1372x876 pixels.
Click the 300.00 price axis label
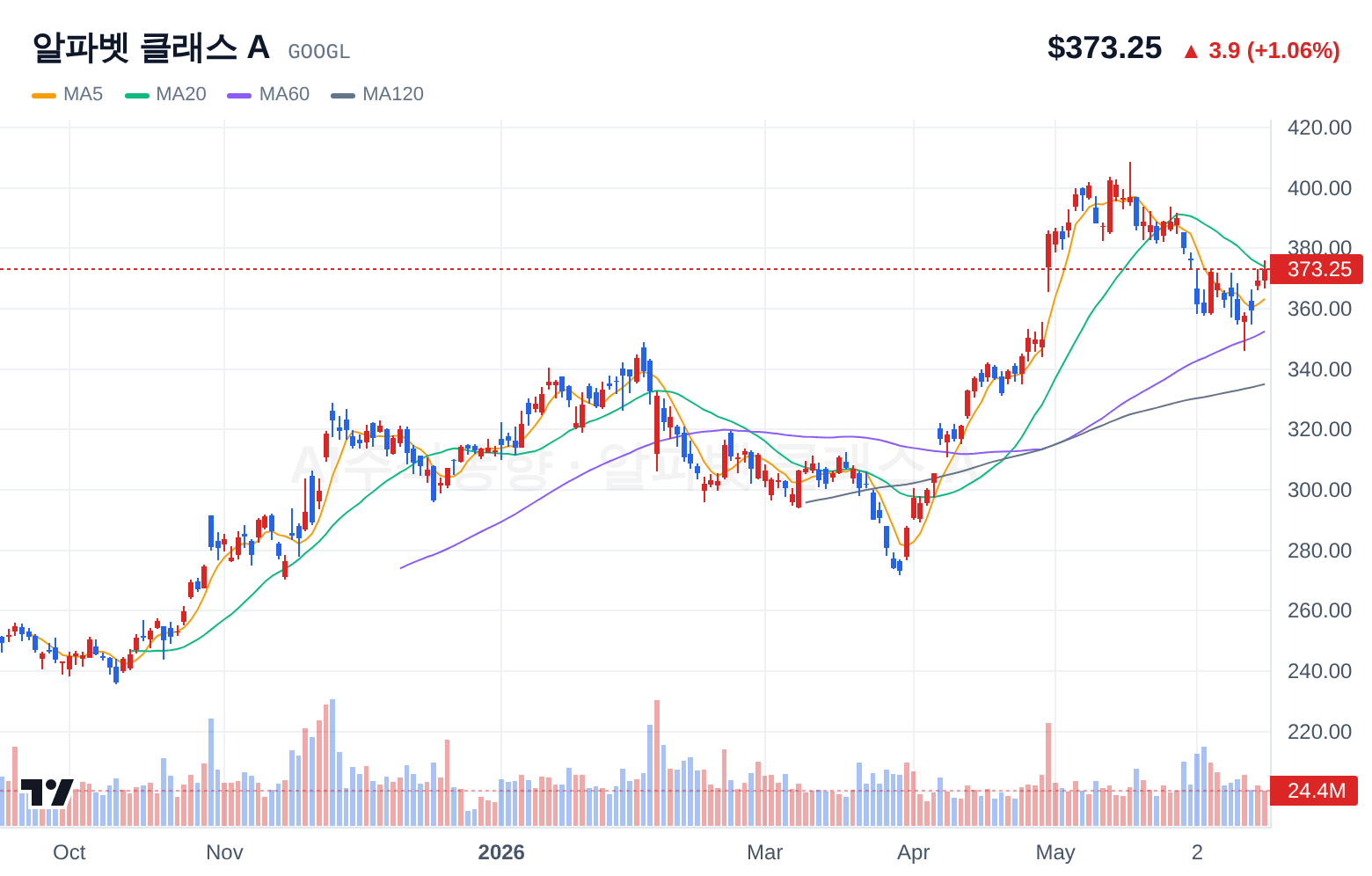click(1319, 490)
